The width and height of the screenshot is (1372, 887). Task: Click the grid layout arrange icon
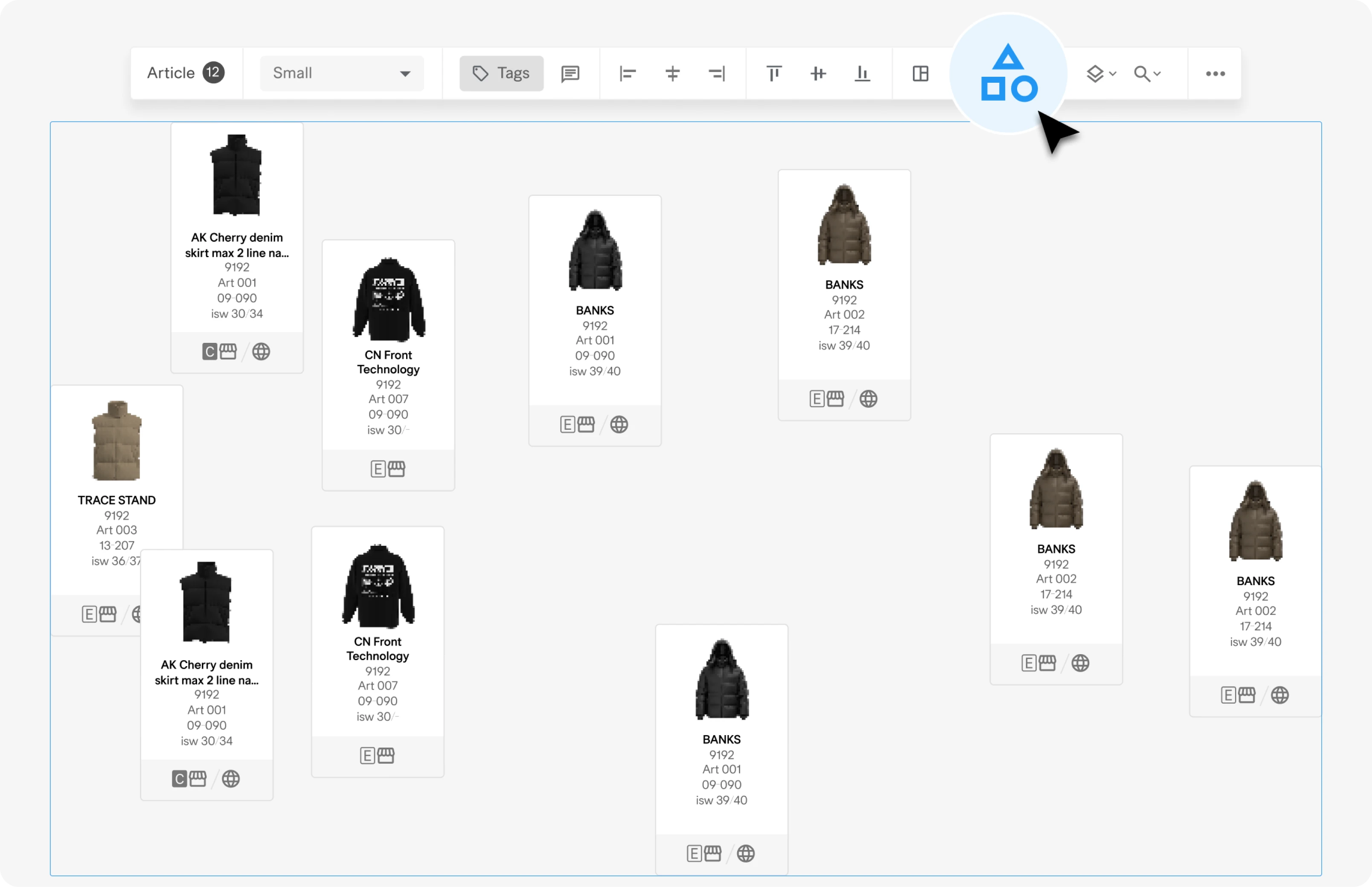coord(920,74)
